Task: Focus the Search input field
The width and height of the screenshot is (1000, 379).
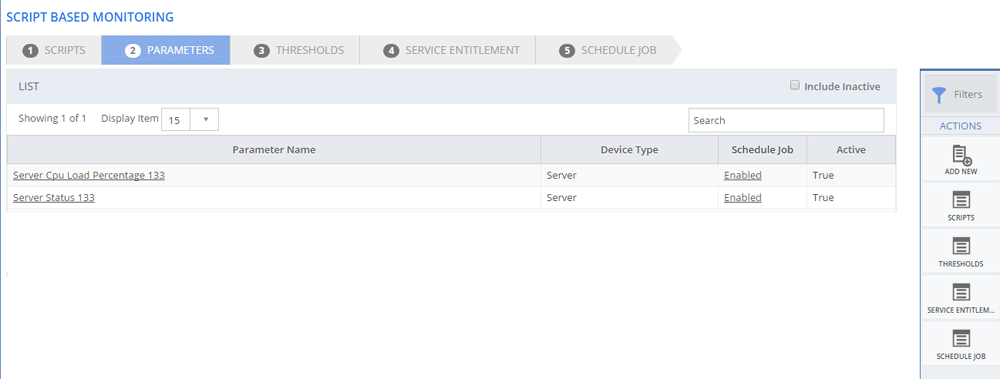Action: pyautogui.click(x=786, y=120)
